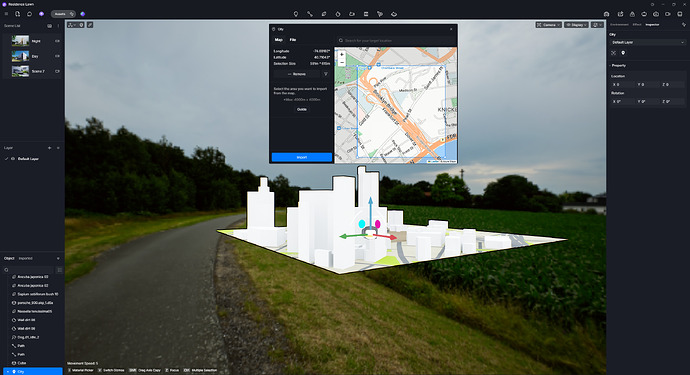Switch to the Effect tab
Screen dimensions: 690x375
(x=637, y=25)
